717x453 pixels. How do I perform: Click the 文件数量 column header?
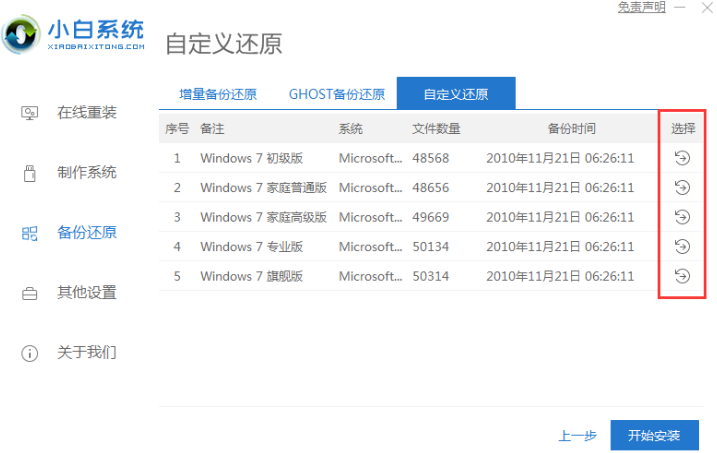coord(436,129)
